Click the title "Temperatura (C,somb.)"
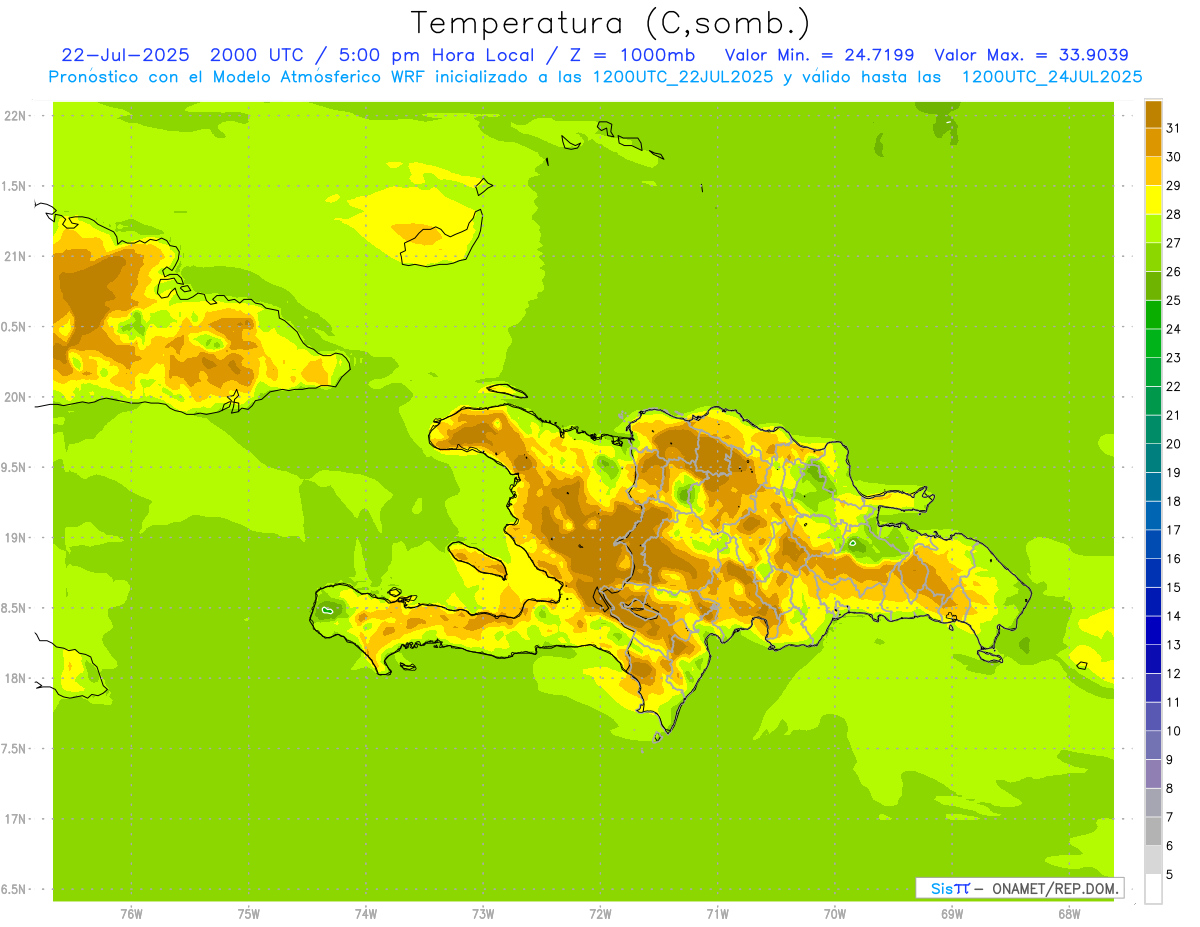This screenshot has height=927, width=1200. click(x=611, y=23)
